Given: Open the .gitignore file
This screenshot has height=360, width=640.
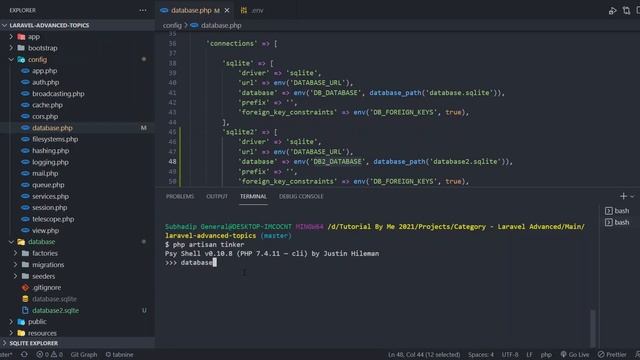Looking at the screenshot, I should (46, 288).
